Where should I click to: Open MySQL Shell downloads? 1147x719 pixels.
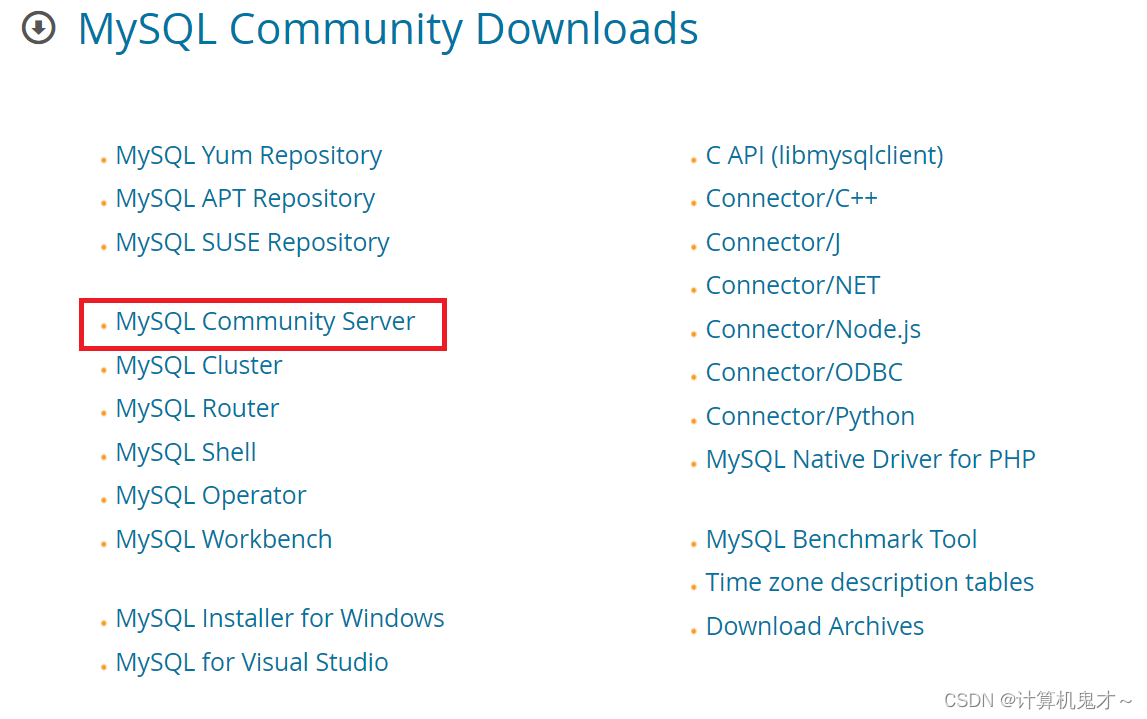click(186, 452)
